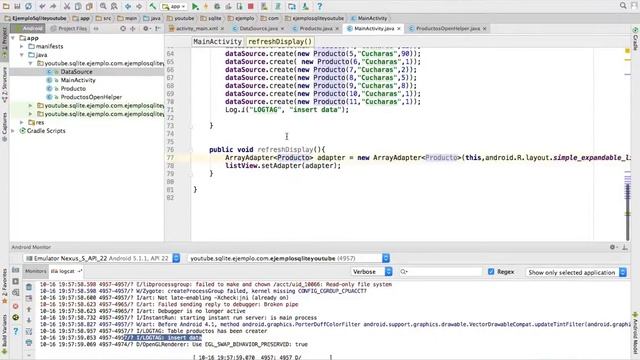Toggle the Regex checkbox
Image resolution: width=640 pixels, height=360 pixels.
point(491,271)
